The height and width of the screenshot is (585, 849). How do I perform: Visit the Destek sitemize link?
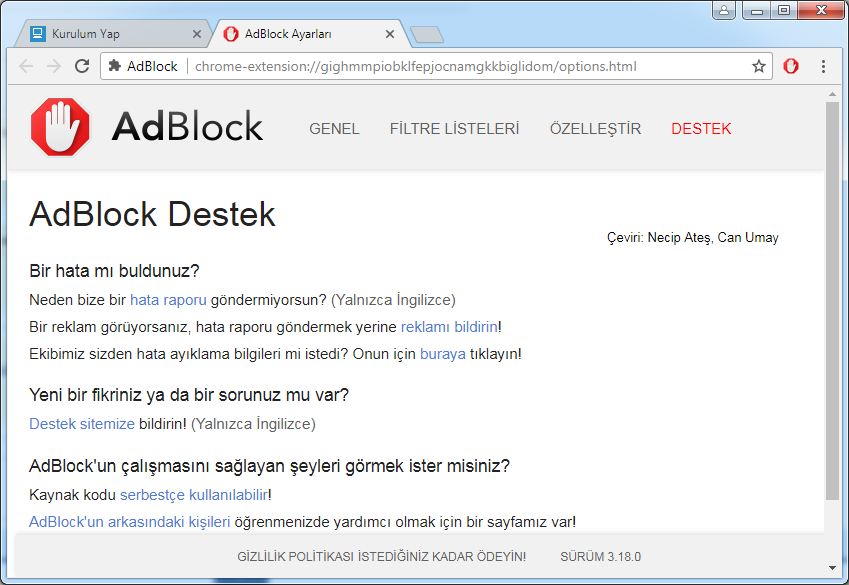(x=82, y=424)
